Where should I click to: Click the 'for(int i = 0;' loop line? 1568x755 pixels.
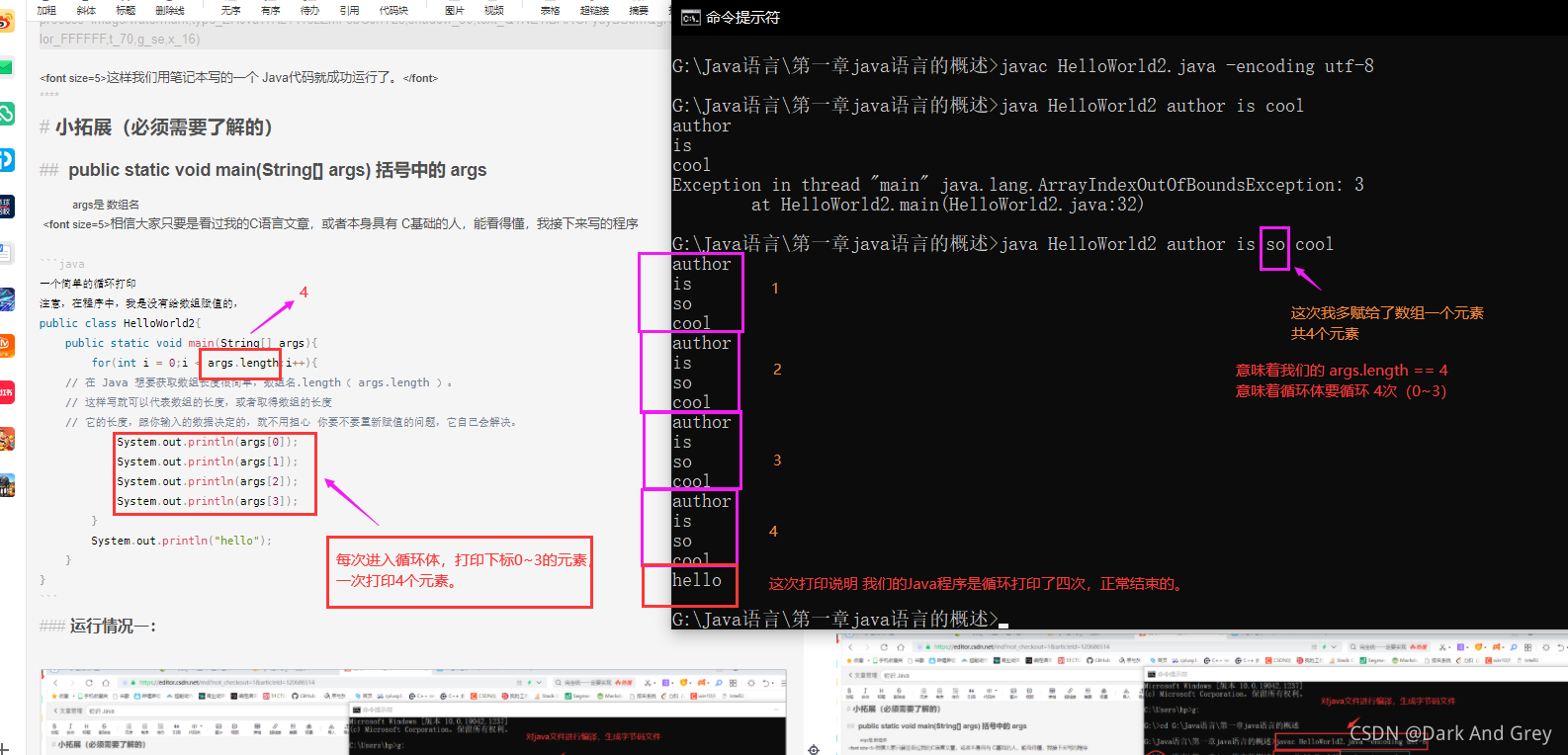click(x=205, y=363)
